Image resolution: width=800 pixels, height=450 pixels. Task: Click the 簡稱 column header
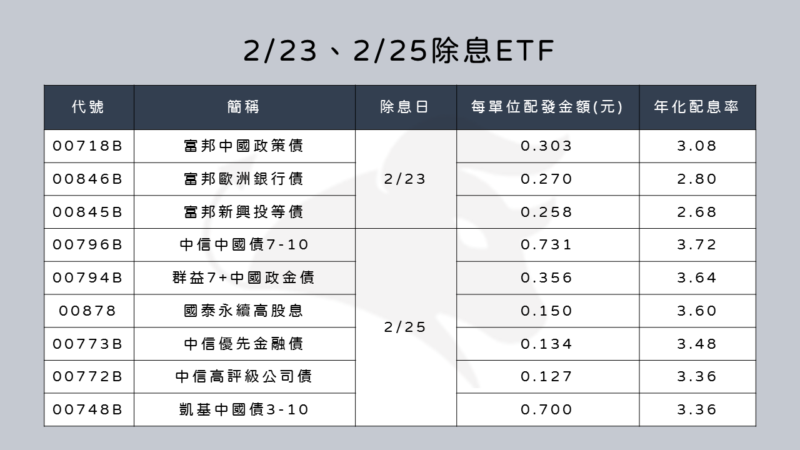pyautogui.click(x=244, y=107)
